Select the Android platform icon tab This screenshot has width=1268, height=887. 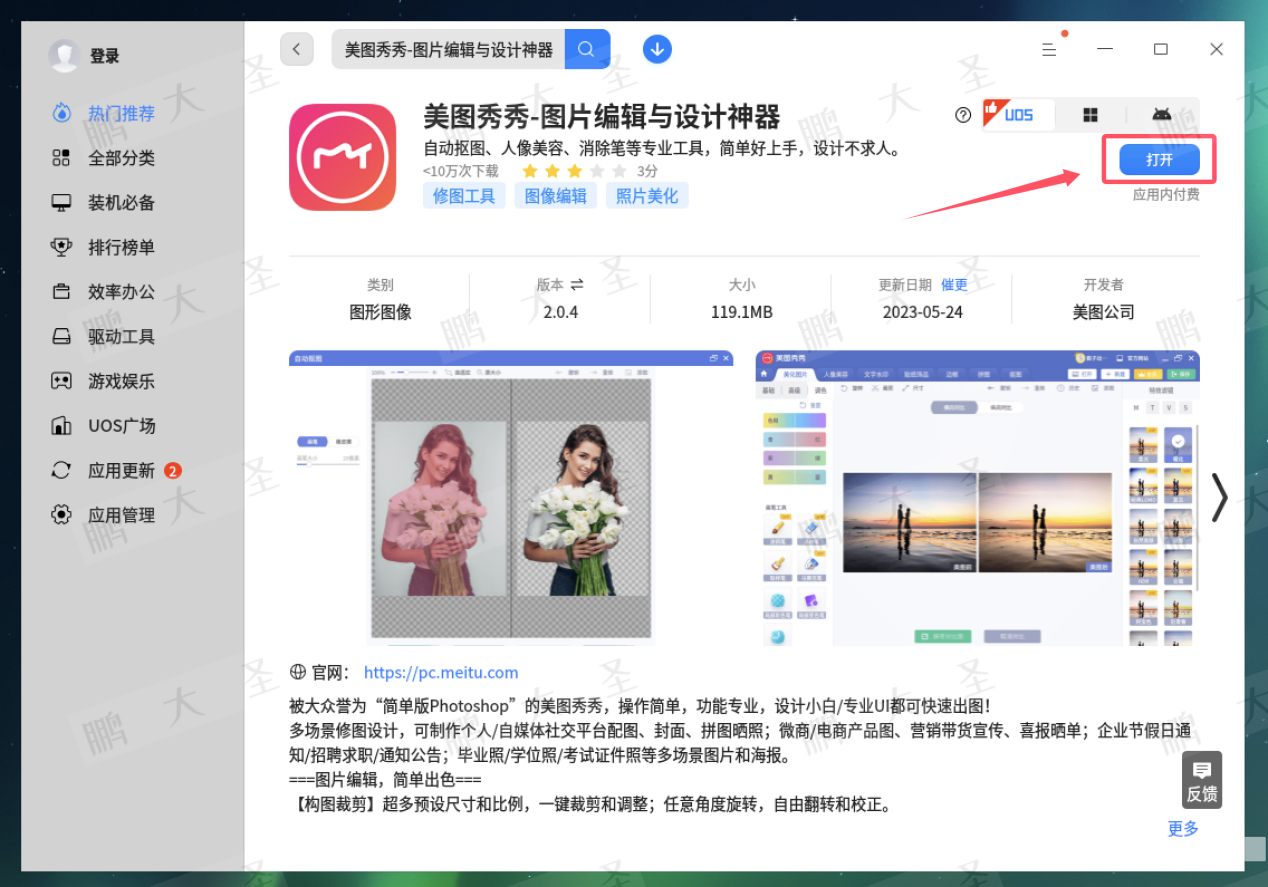(1161, 115)
